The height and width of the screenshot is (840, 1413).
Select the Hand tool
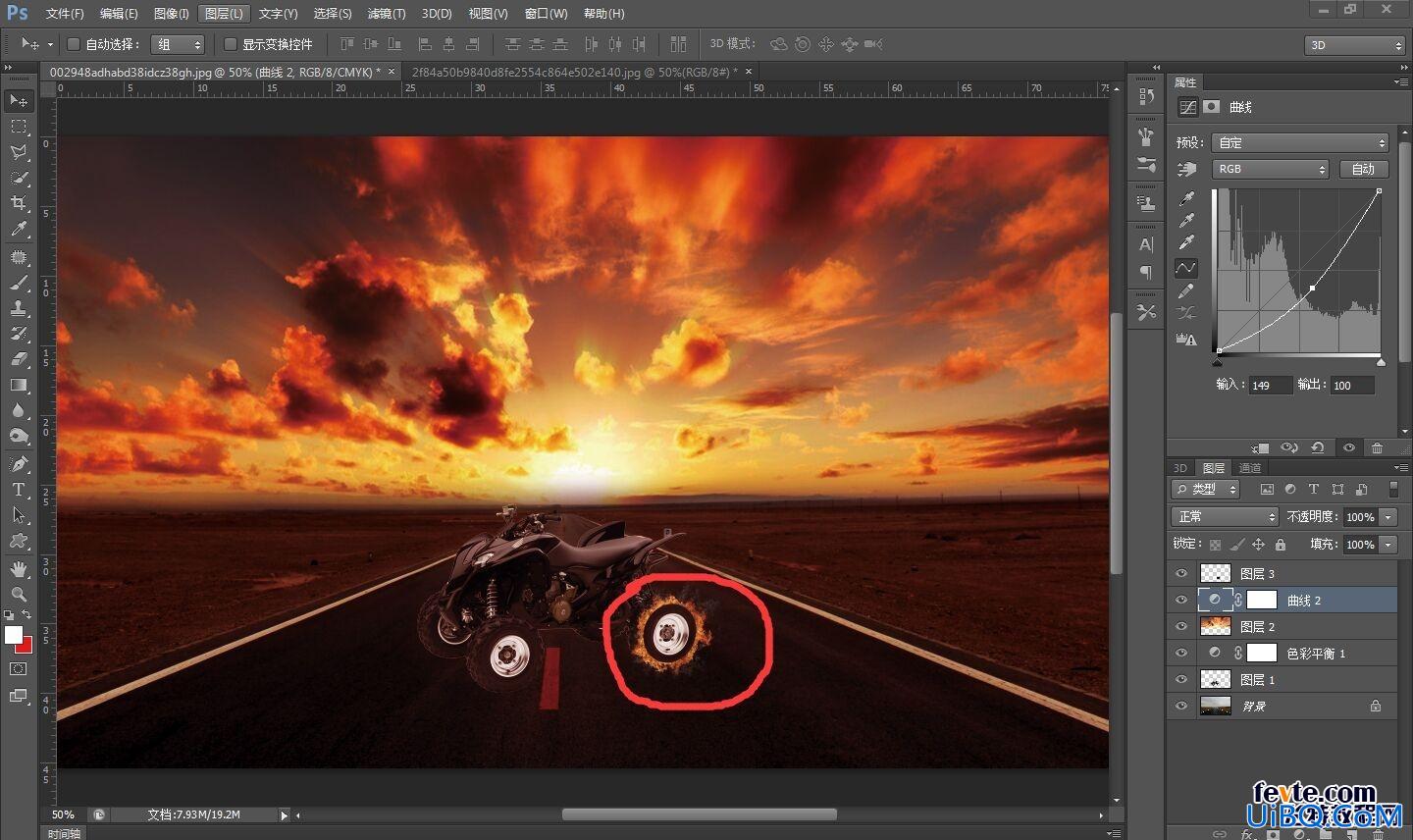point(19,569)
